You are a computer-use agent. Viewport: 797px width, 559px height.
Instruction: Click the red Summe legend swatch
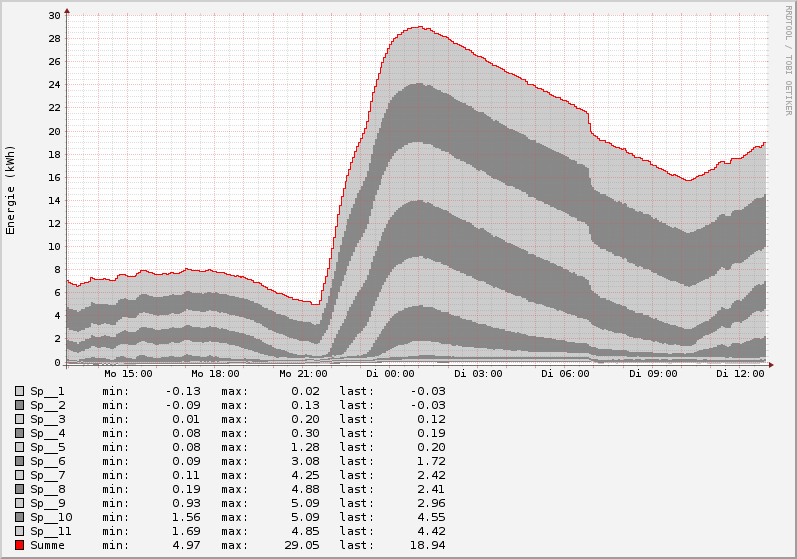(x=20, y=545)
